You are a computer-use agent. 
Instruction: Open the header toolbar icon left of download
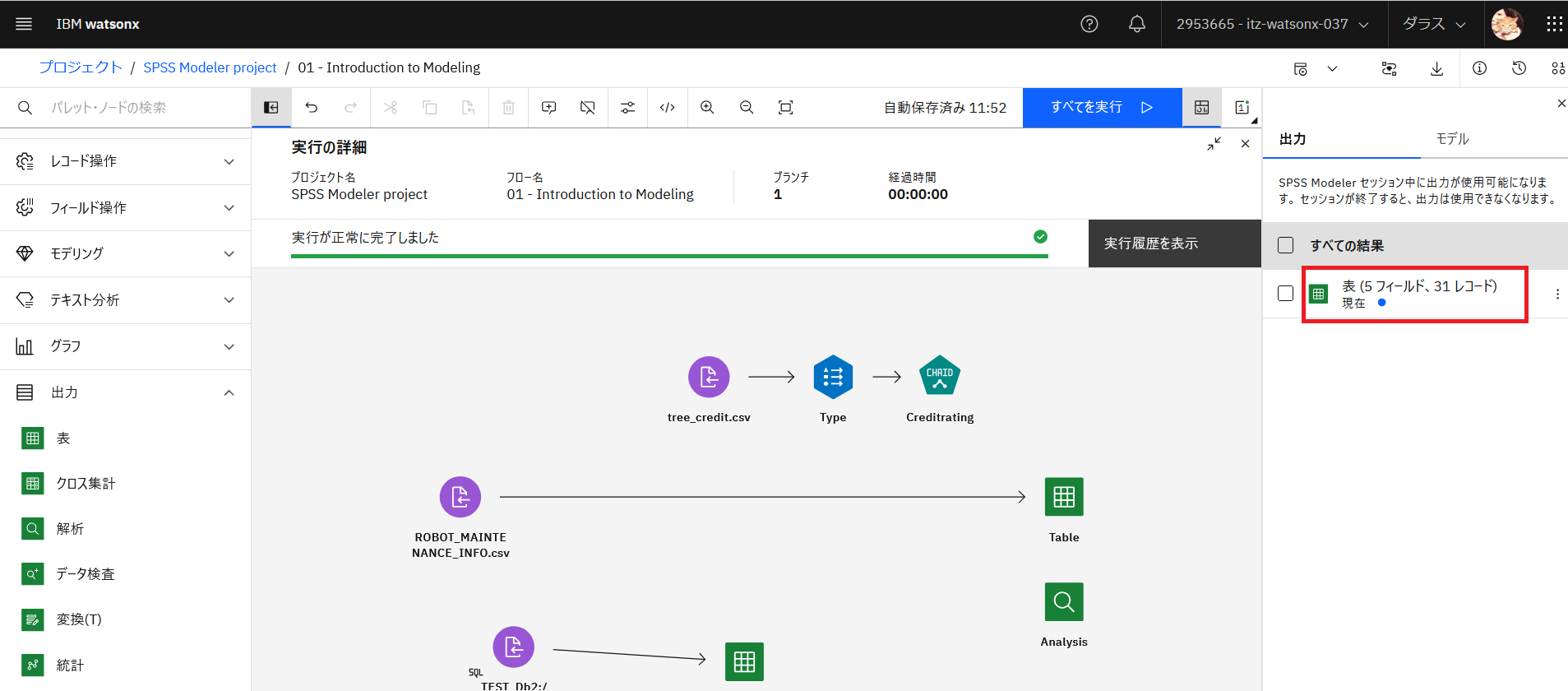coord(1390,68)
